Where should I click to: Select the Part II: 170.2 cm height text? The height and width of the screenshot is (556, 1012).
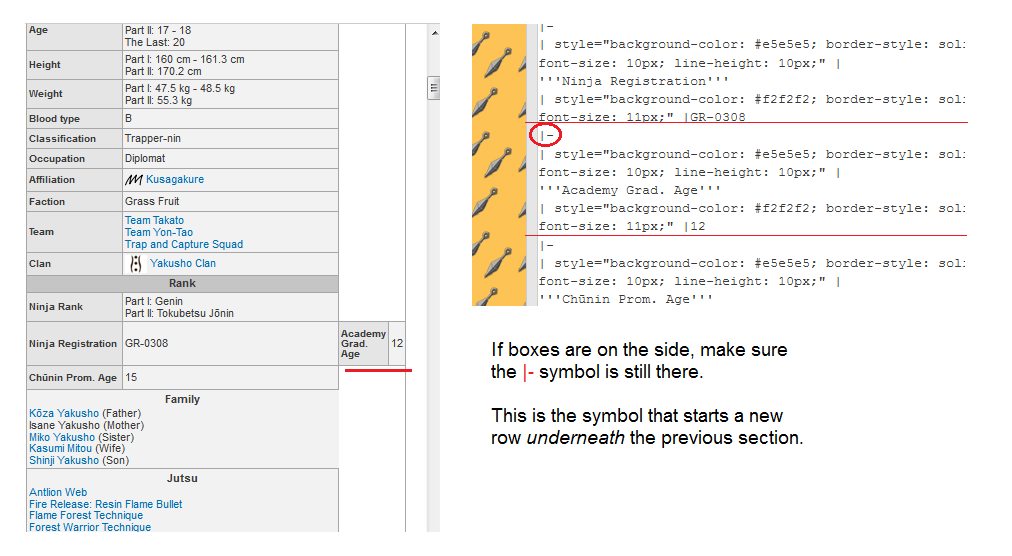click(x=163, y=72)
